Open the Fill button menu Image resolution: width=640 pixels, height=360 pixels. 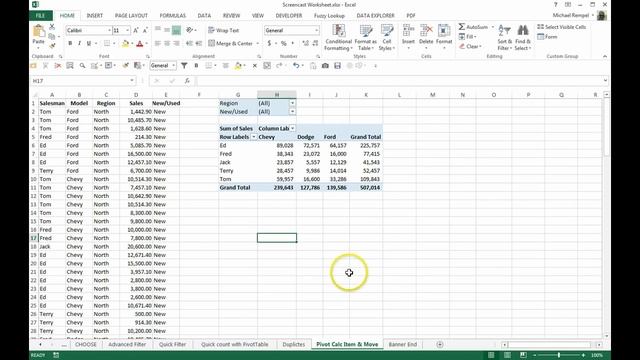click(468, 37)
